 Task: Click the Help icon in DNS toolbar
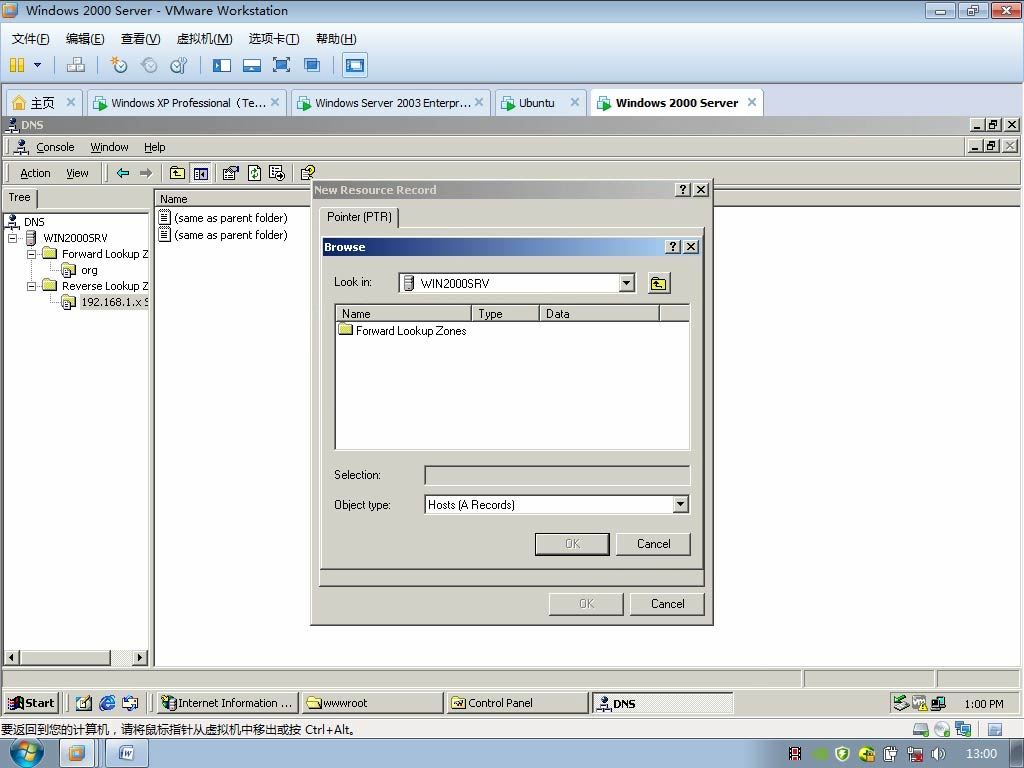coord(308,173)
